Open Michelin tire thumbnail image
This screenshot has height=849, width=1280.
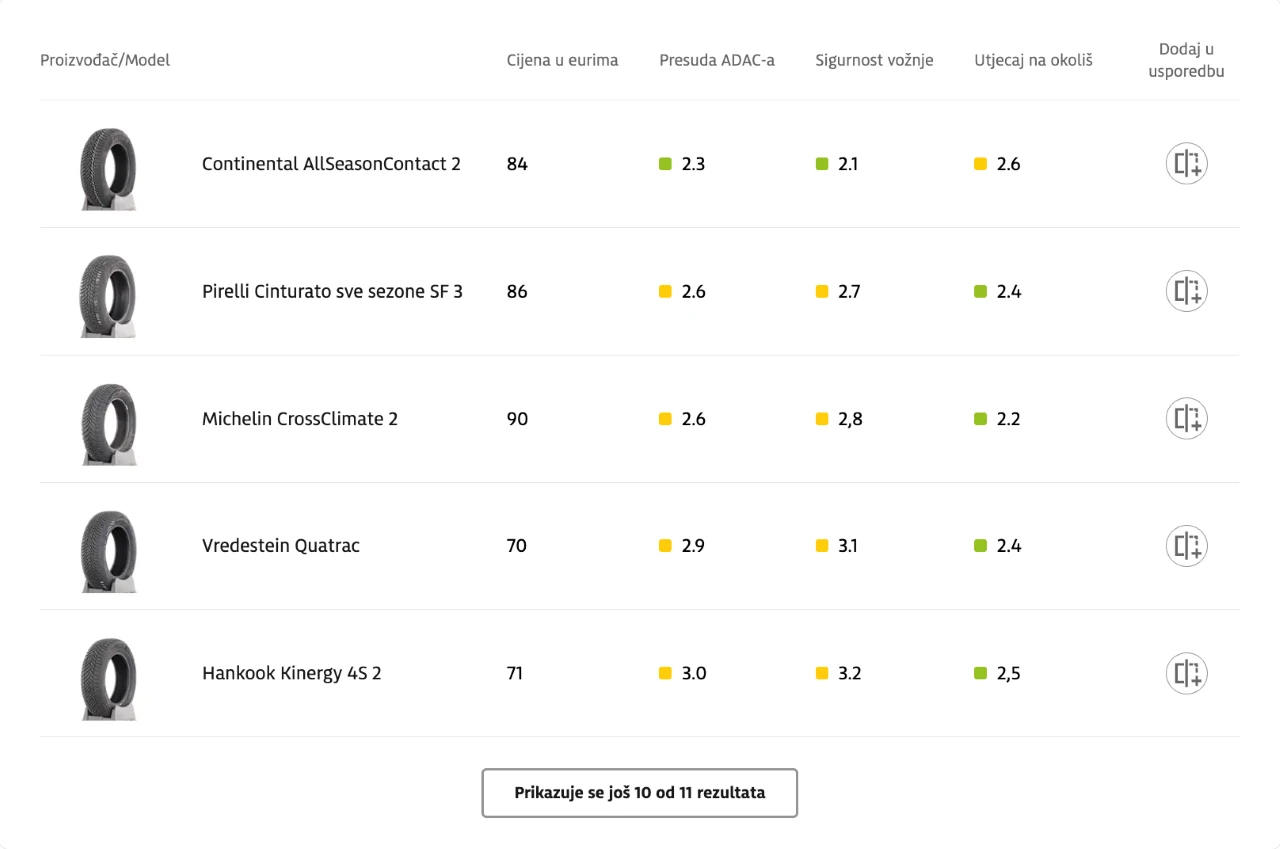pos(108,423)
